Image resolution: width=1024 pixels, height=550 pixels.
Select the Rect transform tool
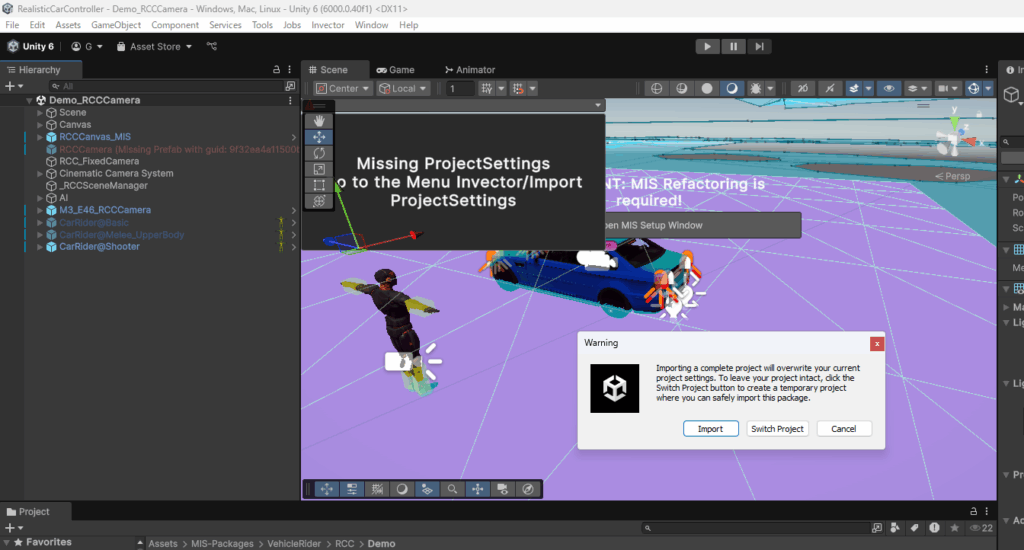319,185
